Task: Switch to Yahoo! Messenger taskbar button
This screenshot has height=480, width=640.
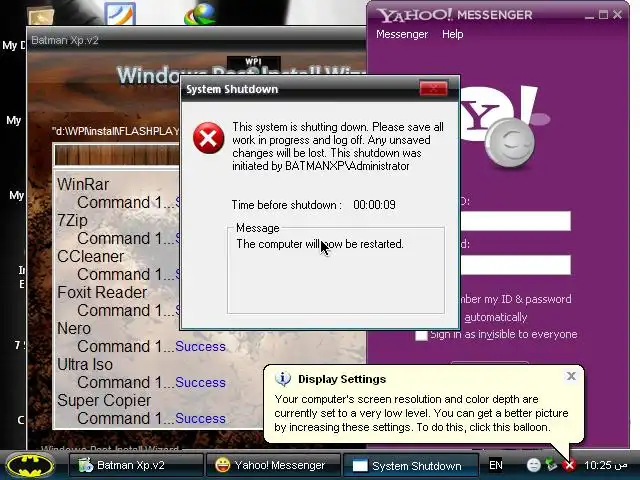Action: [x=273, y=465]
